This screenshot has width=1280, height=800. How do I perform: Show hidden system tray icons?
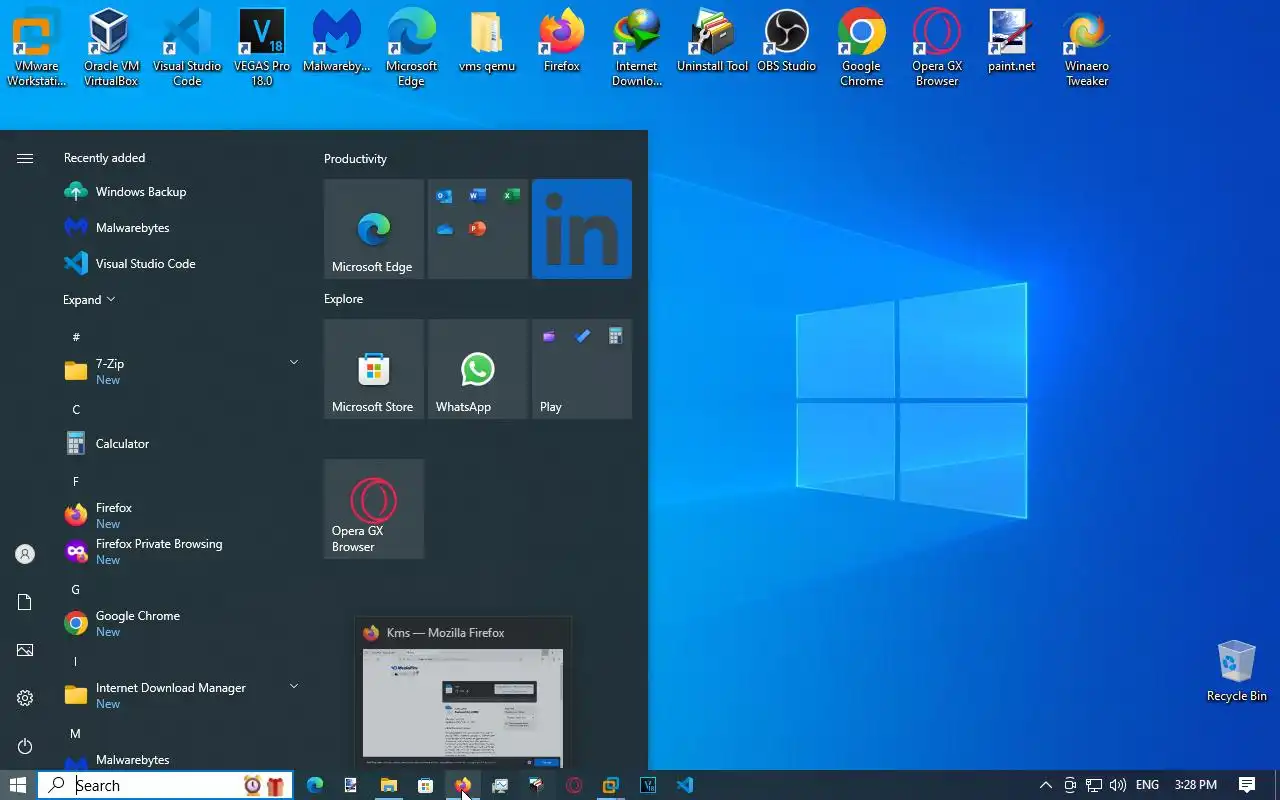1046,785
